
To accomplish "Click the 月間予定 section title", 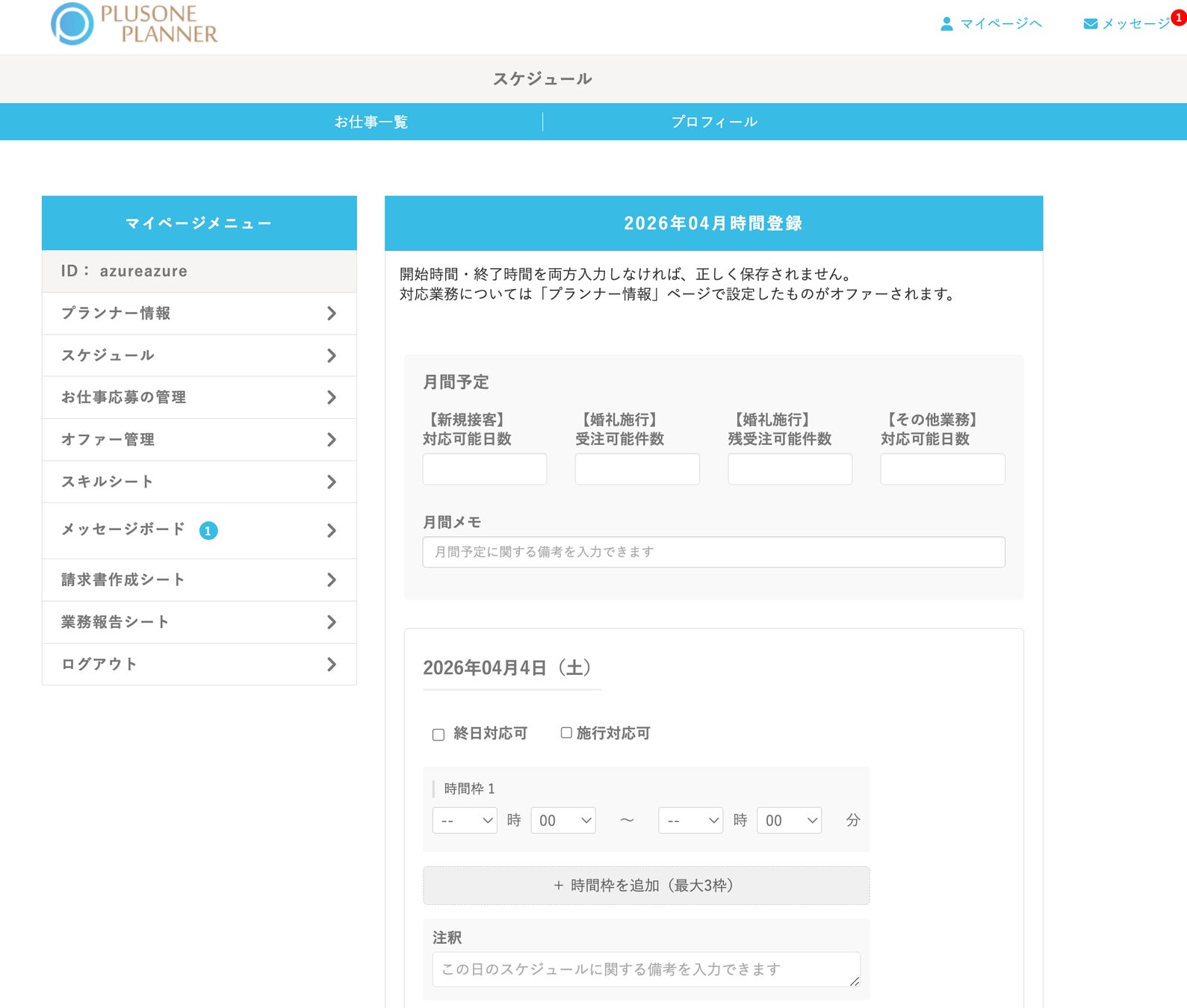I will coord(456,382).
